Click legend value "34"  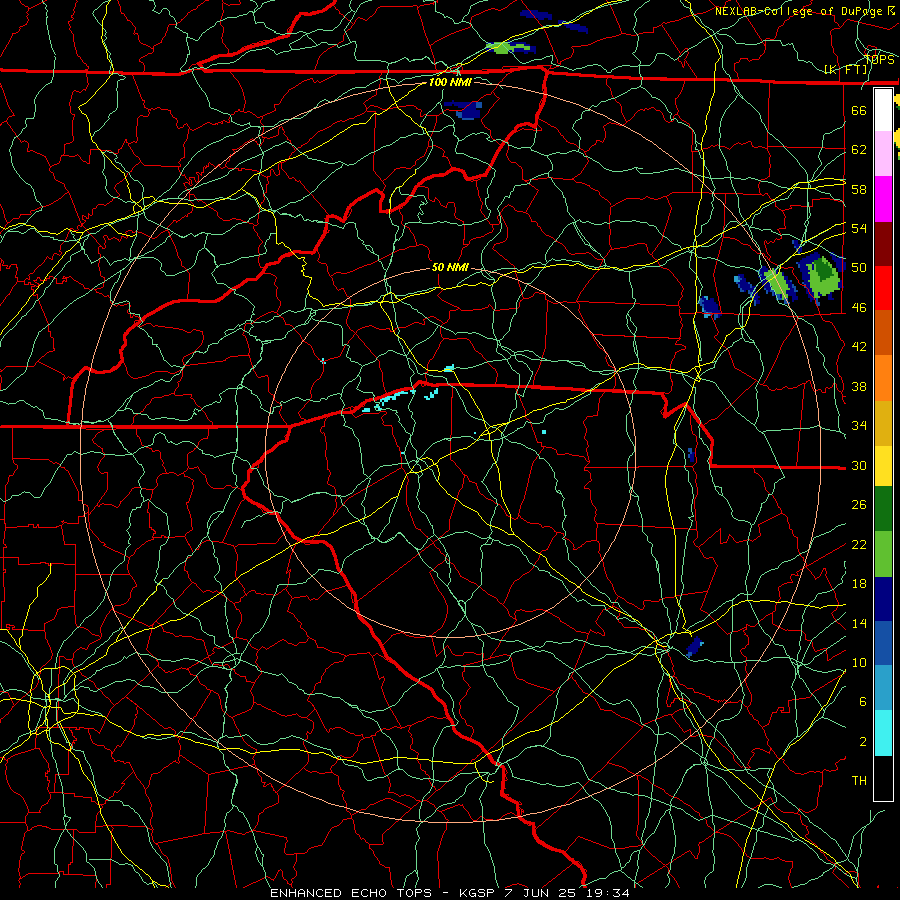coord(859,425)
